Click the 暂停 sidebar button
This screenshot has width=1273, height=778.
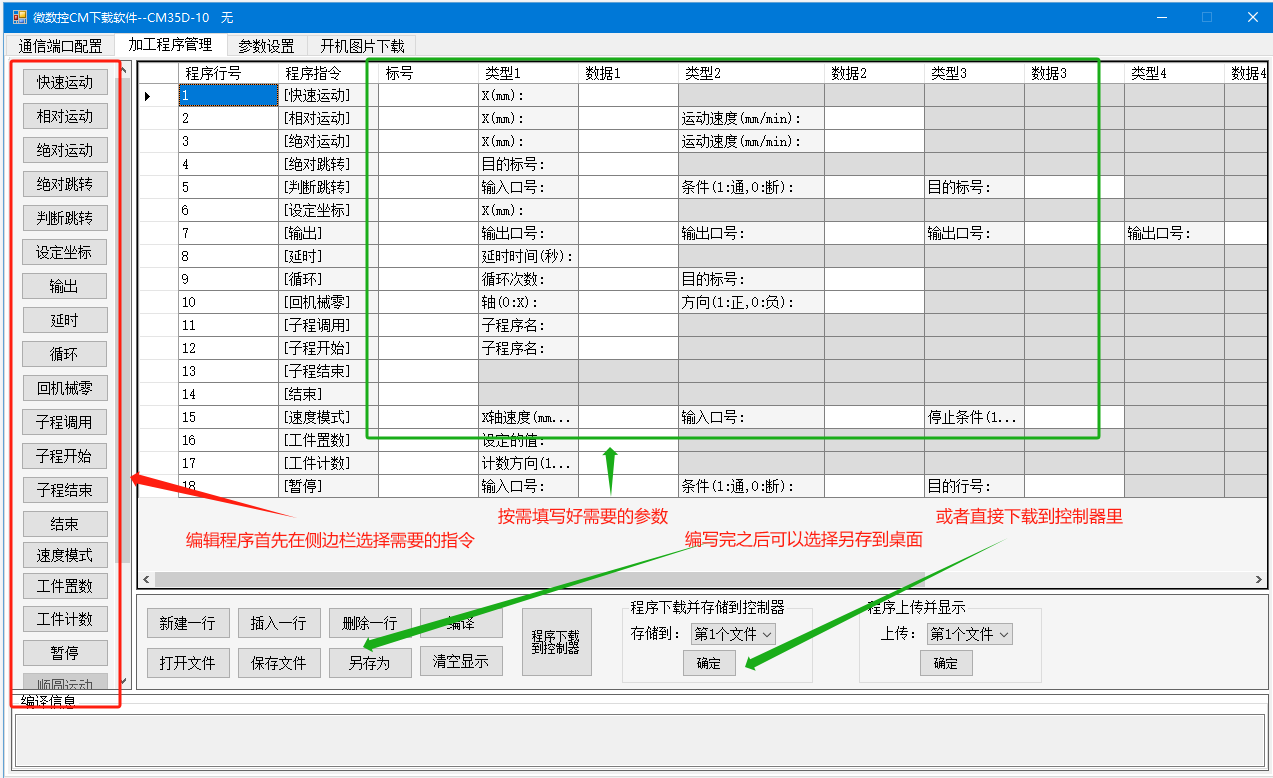point(65,653)
